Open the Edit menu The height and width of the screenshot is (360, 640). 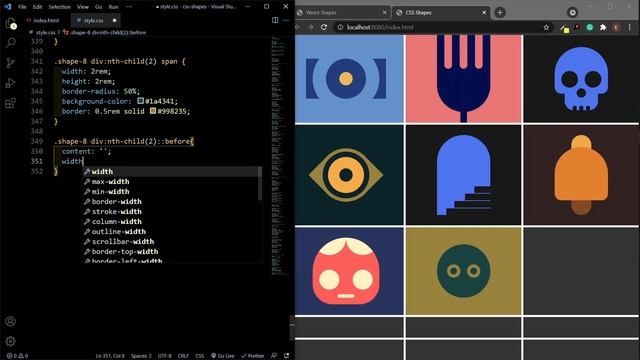point(37,7)
